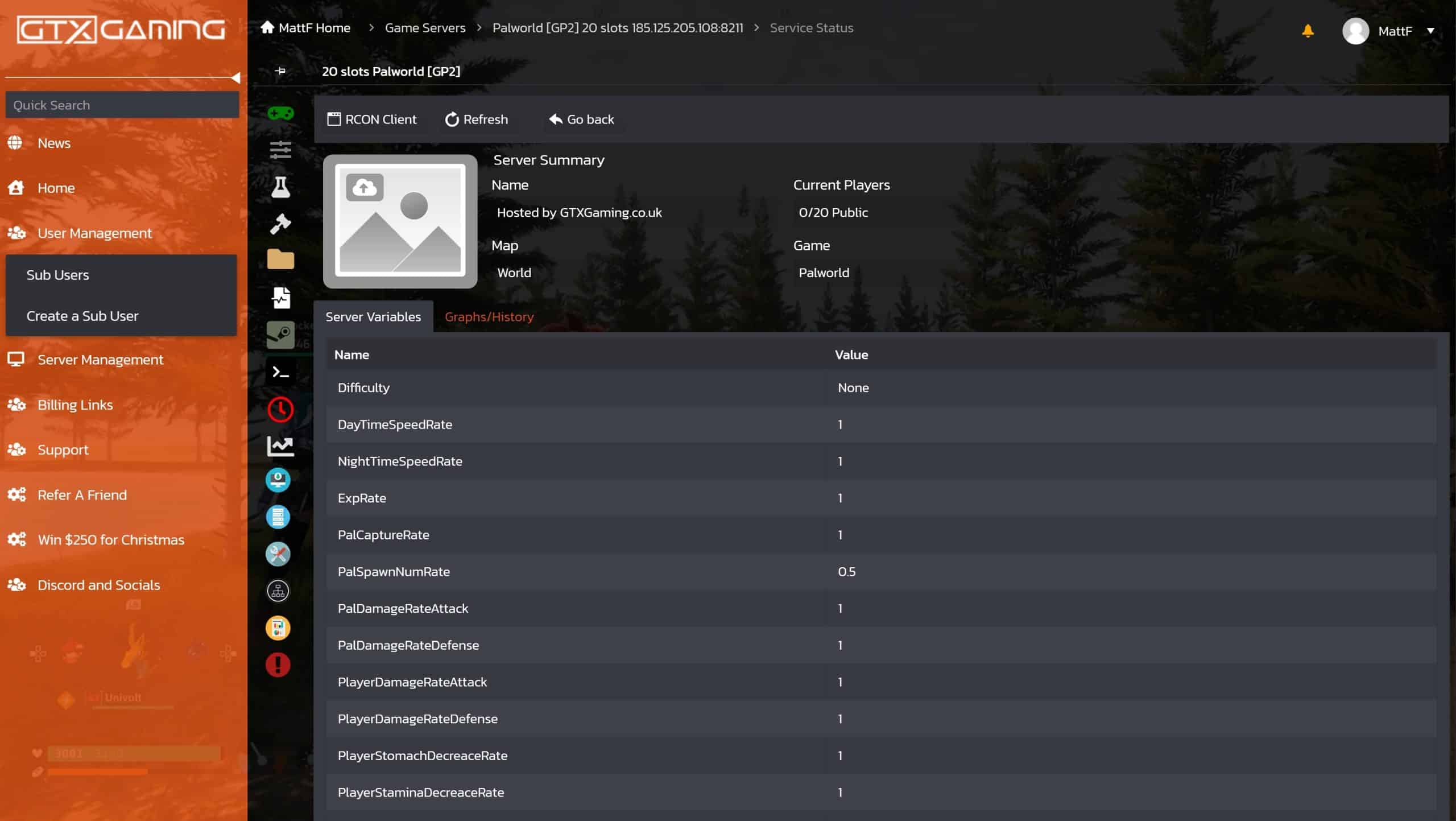The height and width of the screenshot is (821, 1456).
Task: Click the Service Status breadcrumb
Action: pyautogui.click(x=811, y=27)
